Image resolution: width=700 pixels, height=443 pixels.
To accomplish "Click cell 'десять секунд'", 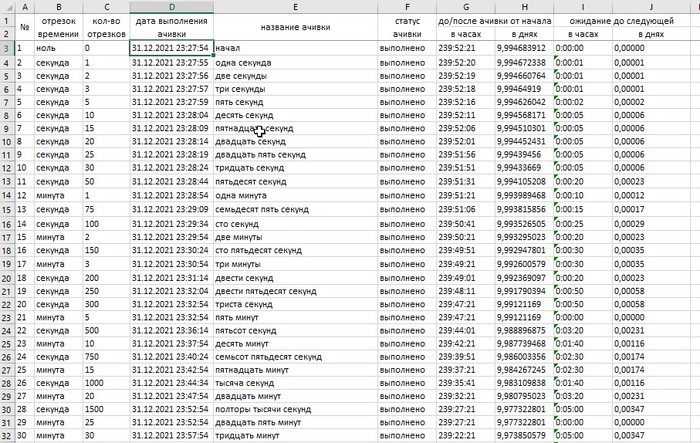I will (x=296, y=115).
